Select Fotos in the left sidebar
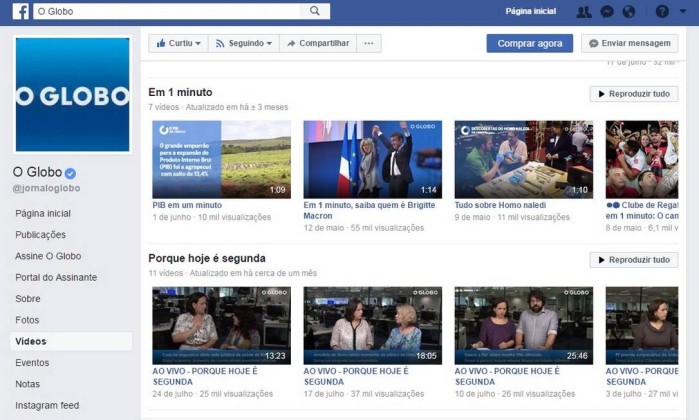699x420 pixels. (27, 320)
